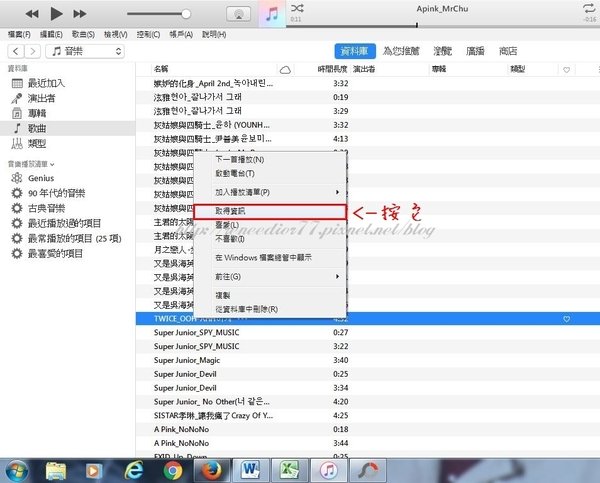This screenshot has height=483, width=600.
Task: Choose 在 Windows 檔案總管中顯示
Action: [270, 258]
